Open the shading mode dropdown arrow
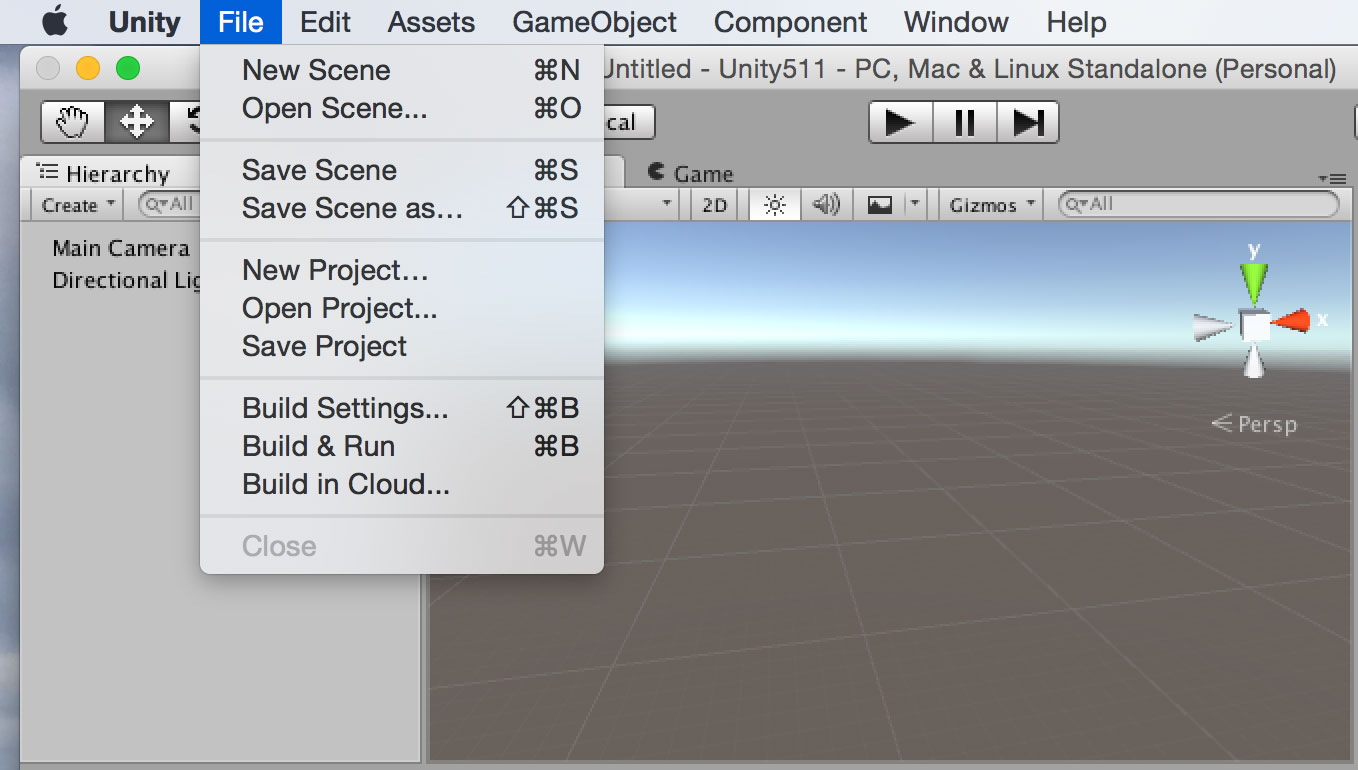 click(667, 204)
